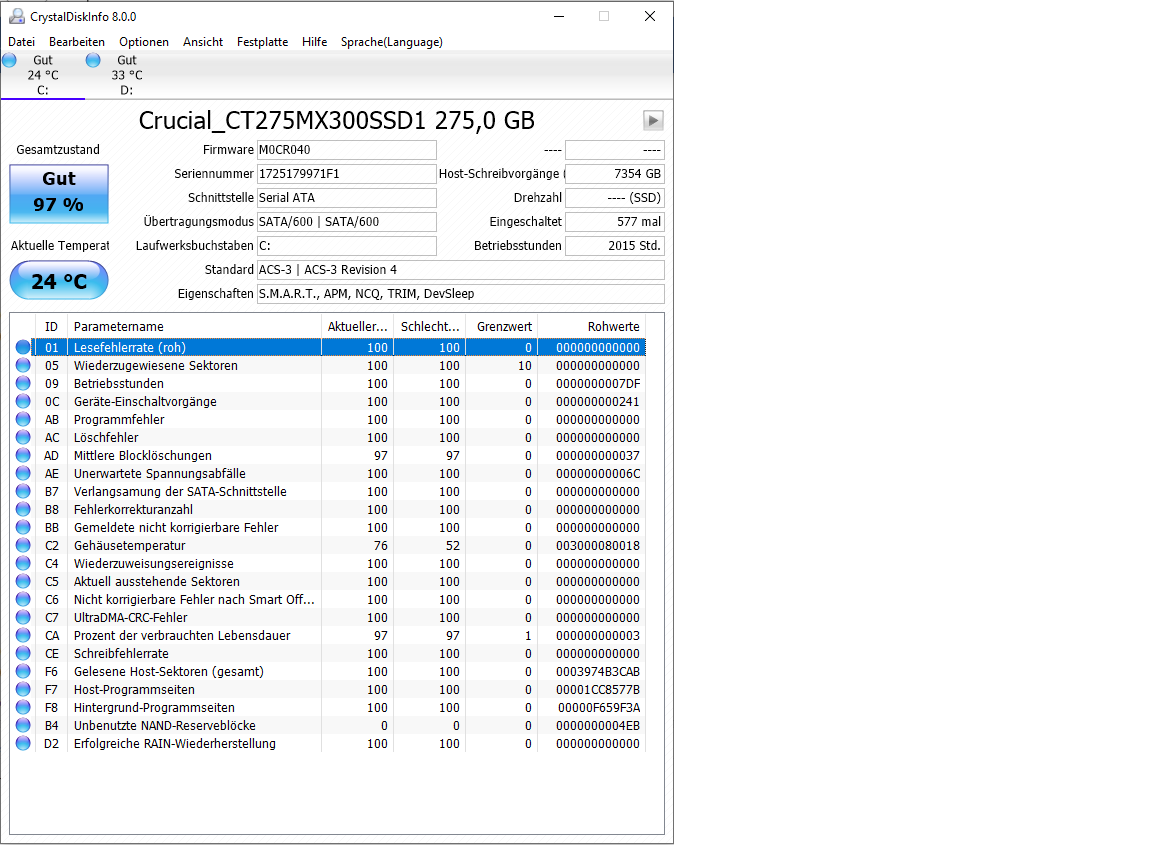Select the Nicht korrigierbare Fehler nach Smart Off row text
This screenshot has width=1152, height=845.
coord(194,600)
